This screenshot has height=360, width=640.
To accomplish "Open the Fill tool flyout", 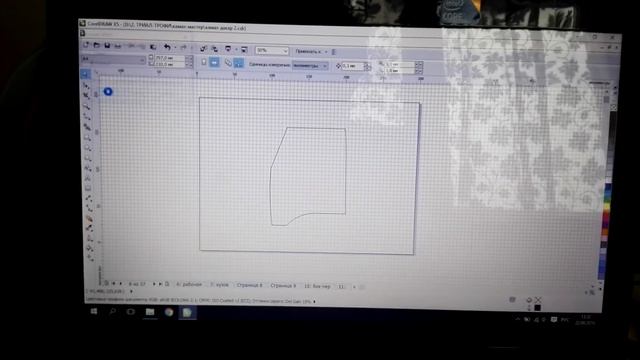I will 90,247.
